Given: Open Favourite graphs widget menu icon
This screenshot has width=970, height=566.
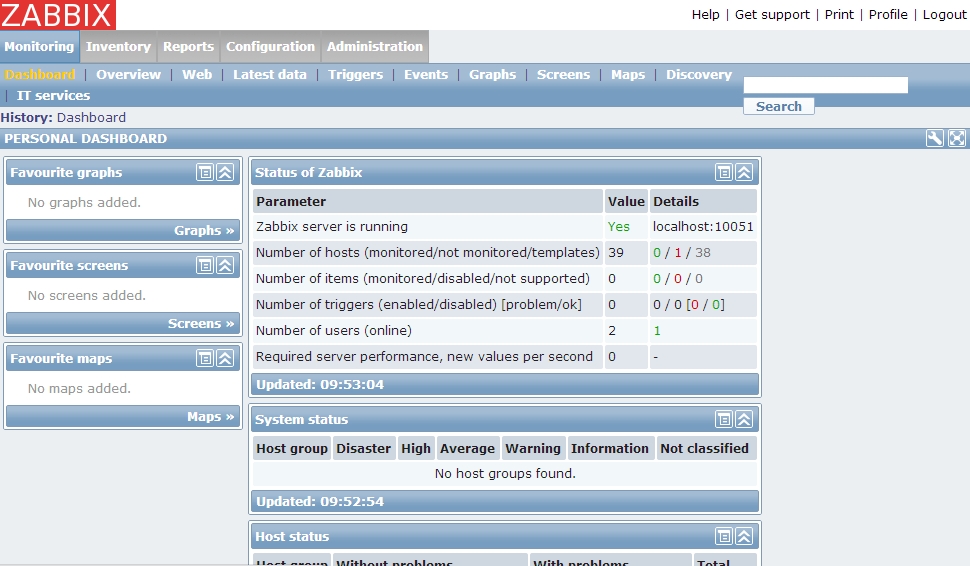Looking at the screenshot, I should coord(205,172).
